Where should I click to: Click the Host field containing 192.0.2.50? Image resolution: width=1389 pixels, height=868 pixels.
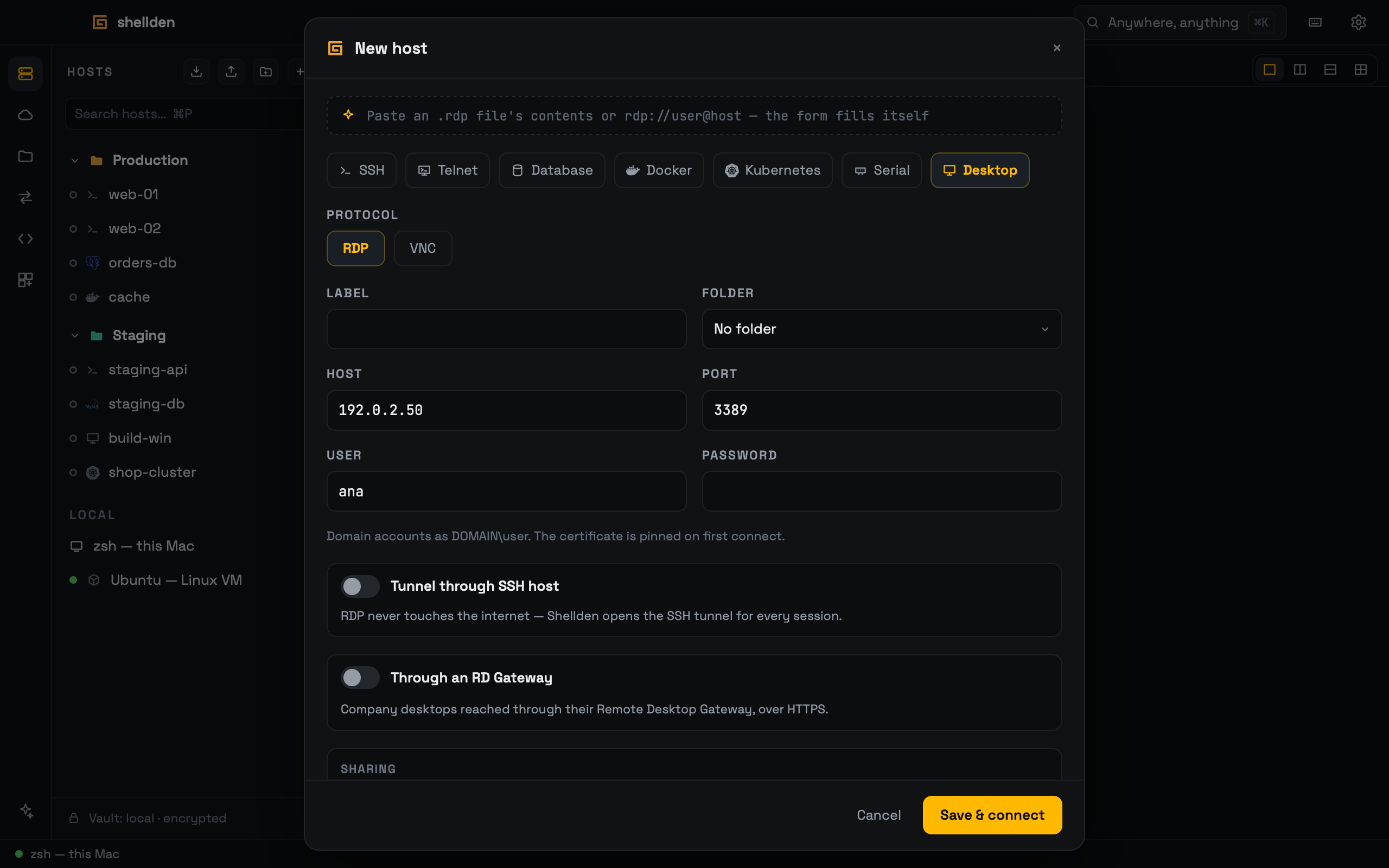(x=506, y=411)
